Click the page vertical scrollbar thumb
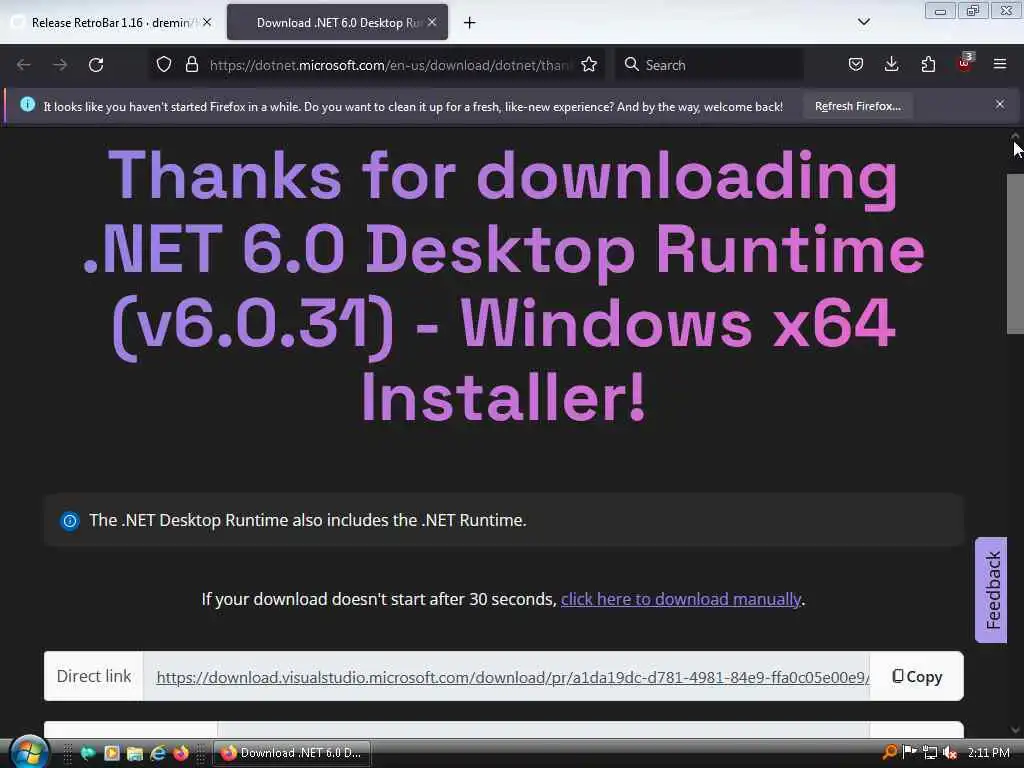Viewport: 1024px width, 768px height. pos(1015,255)
